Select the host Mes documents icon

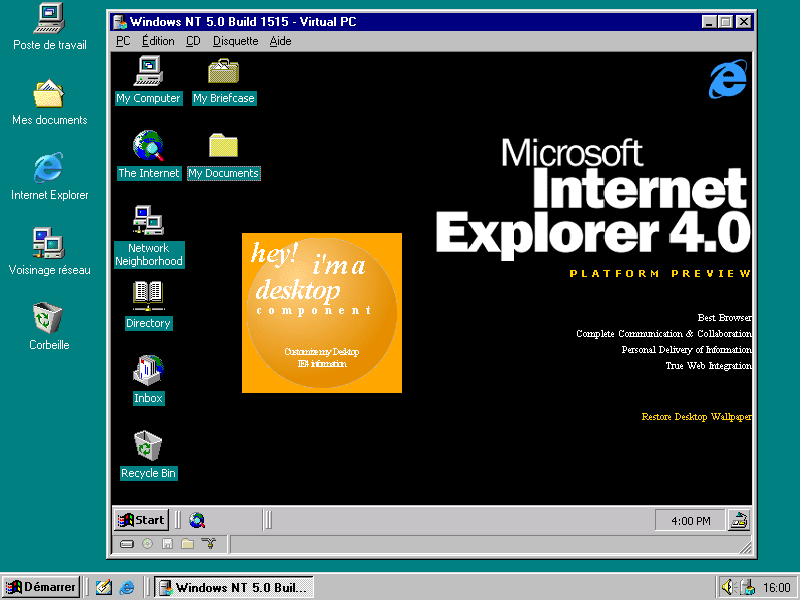[x=49, y=93]
